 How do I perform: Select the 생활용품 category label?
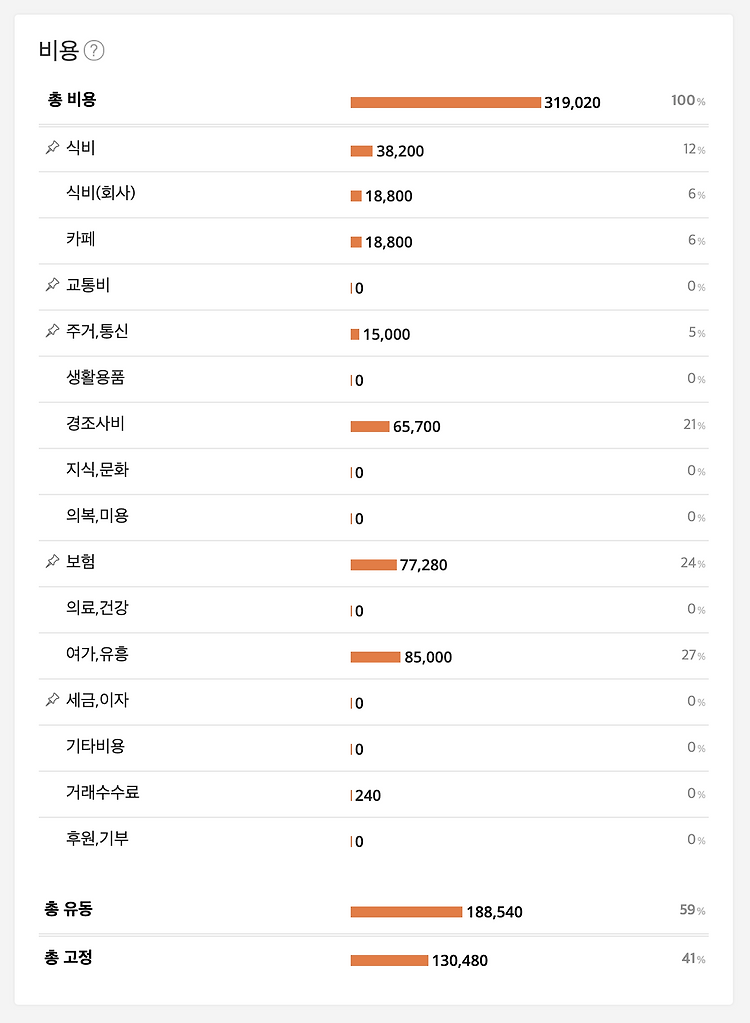(x=95, y=378)
